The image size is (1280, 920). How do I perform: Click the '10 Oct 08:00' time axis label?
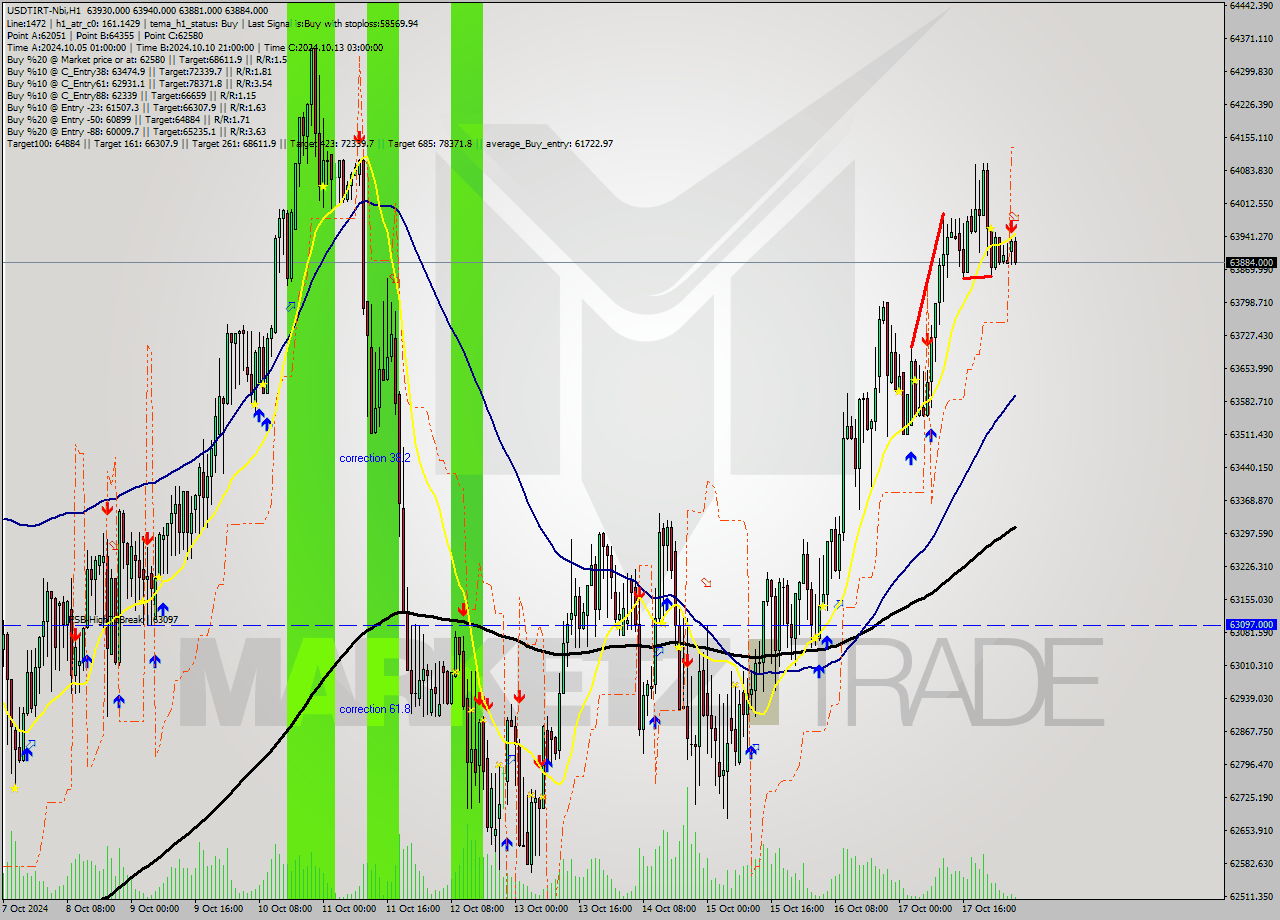(x=284, y=909)
